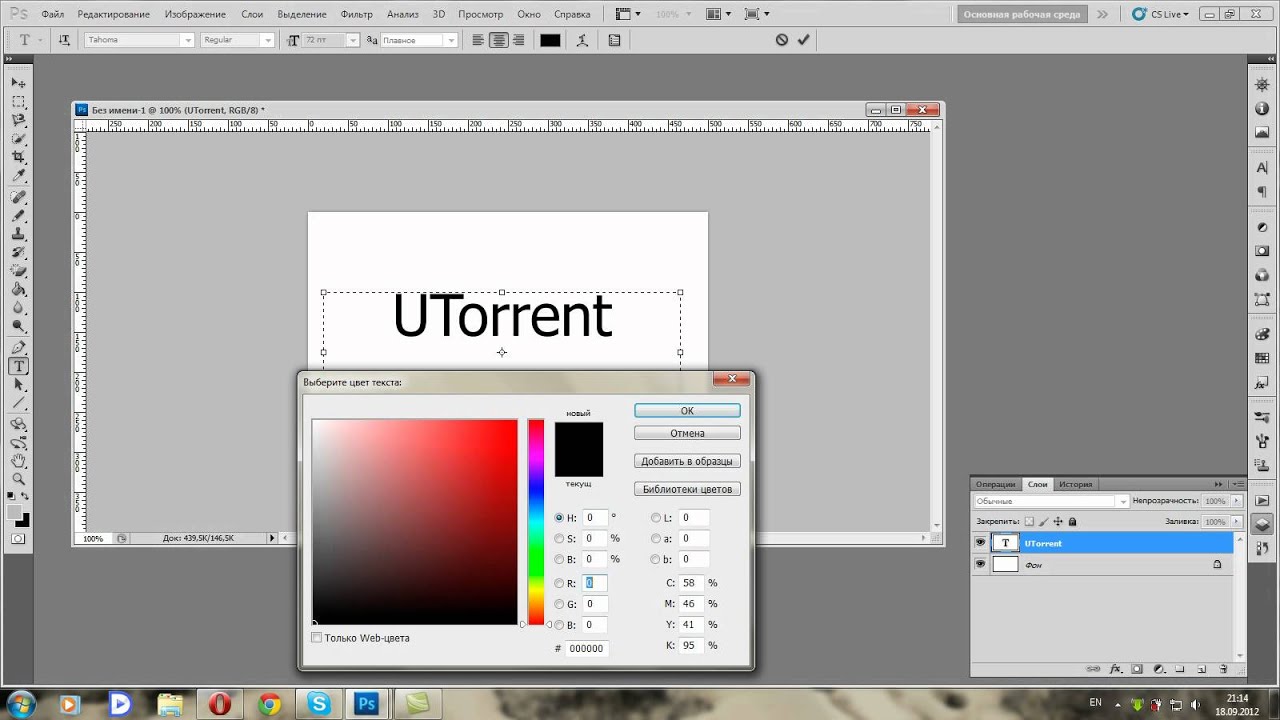Viewport: 1280px width, 720px height.
Task: Click Основная рабочая среда workspace button
Action: click(x=1021, y=14)
